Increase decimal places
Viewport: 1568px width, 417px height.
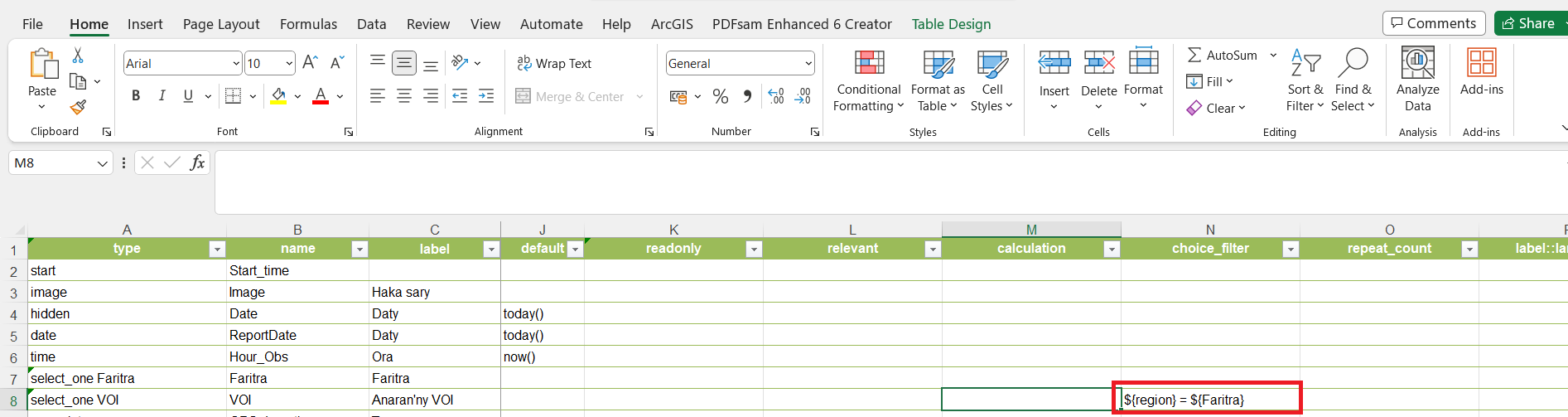point(776,97)
